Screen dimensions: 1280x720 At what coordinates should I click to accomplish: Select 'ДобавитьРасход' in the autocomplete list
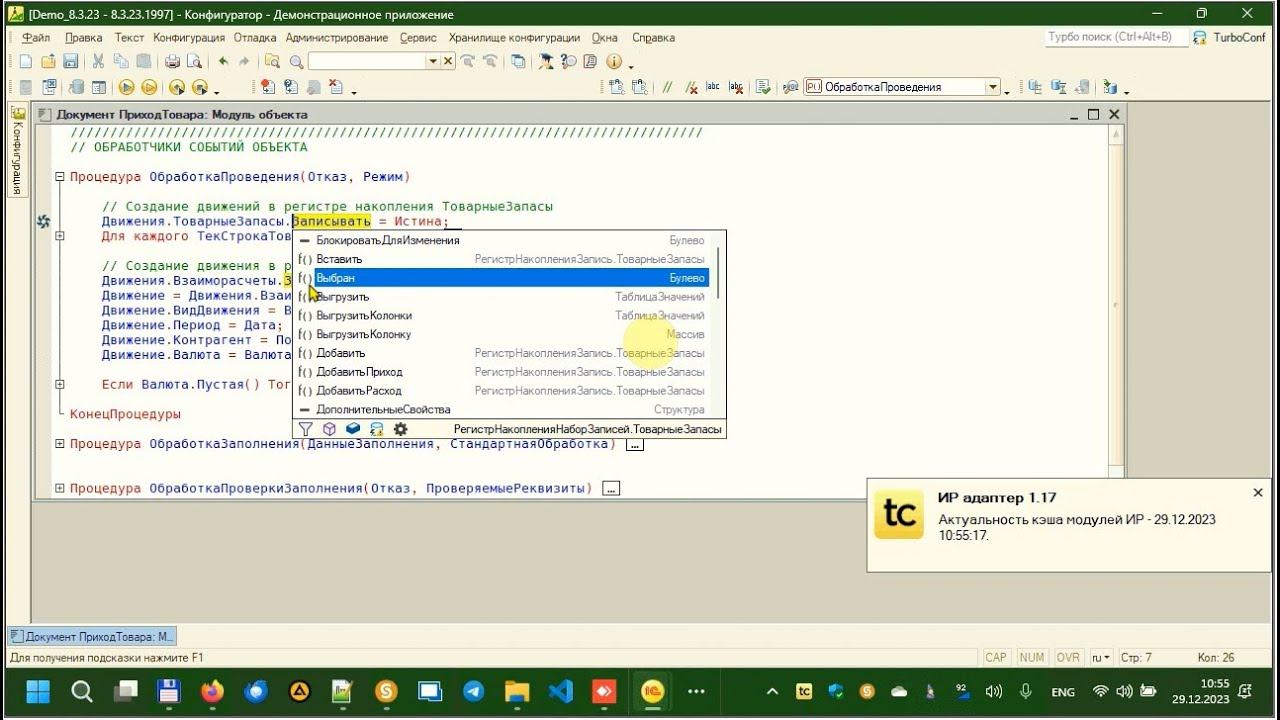tap(503, 390)
